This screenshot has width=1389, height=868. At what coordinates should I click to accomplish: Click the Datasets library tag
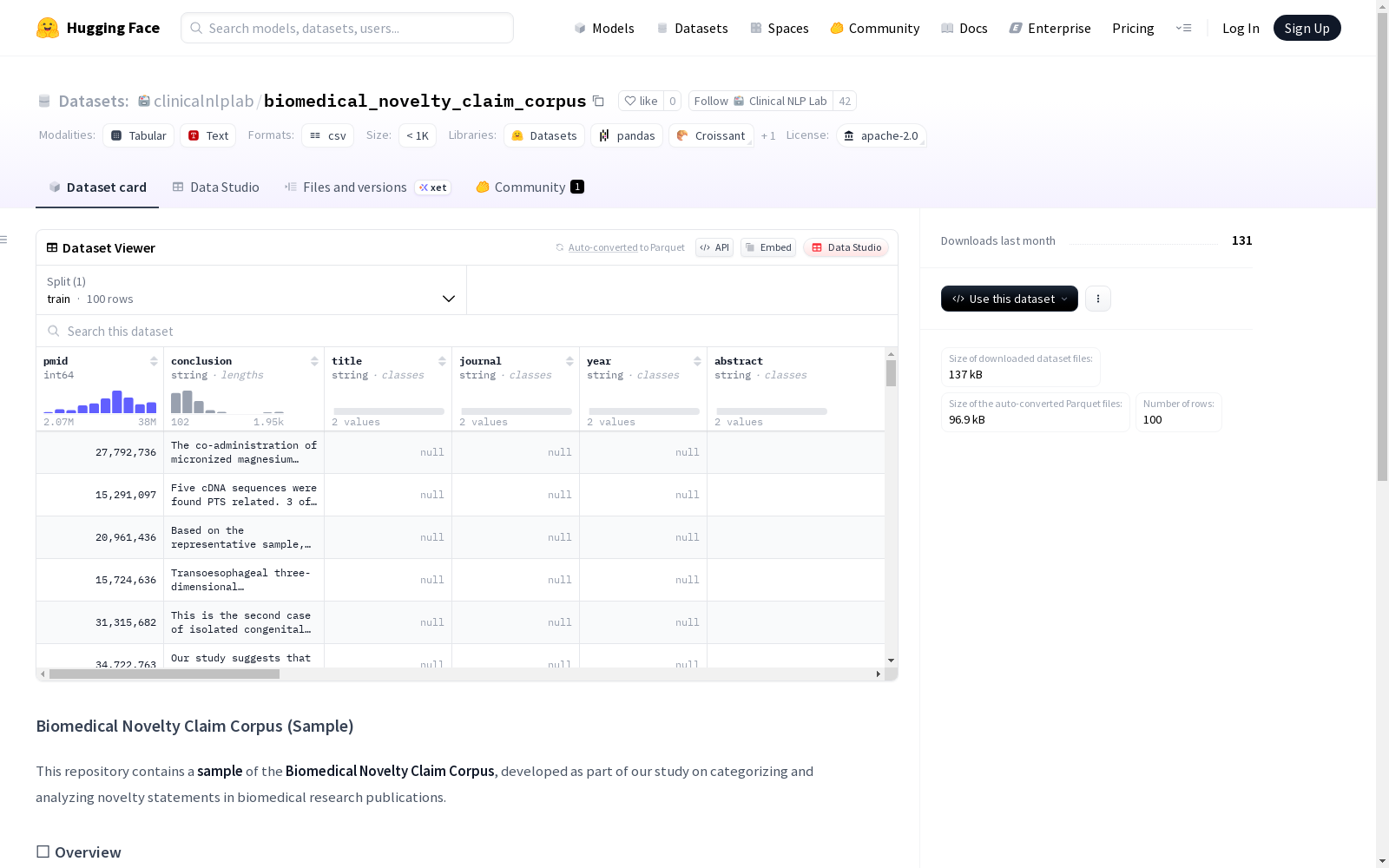[544, 135]
